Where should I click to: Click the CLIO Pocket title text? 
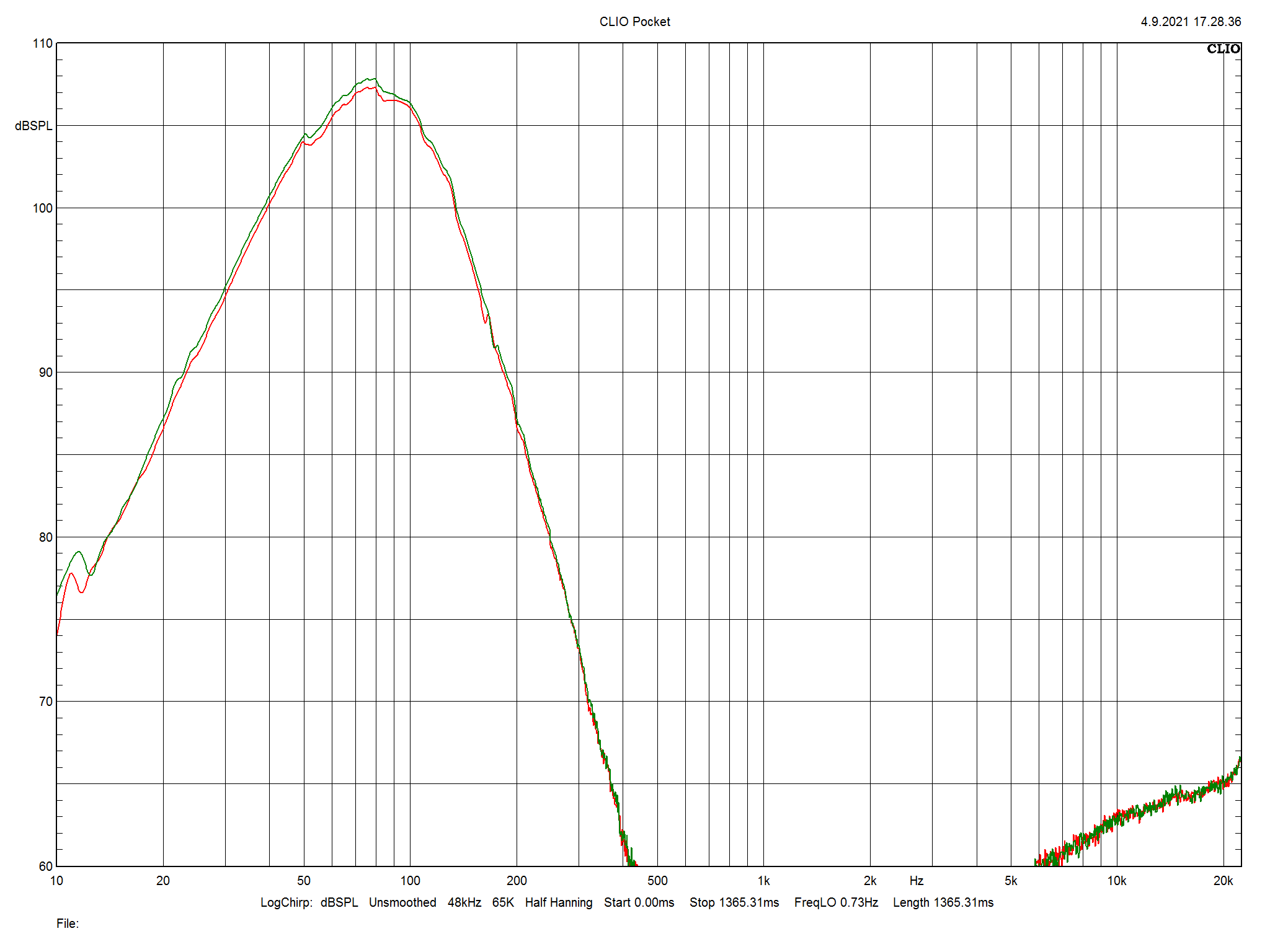[x=634, y=22]
